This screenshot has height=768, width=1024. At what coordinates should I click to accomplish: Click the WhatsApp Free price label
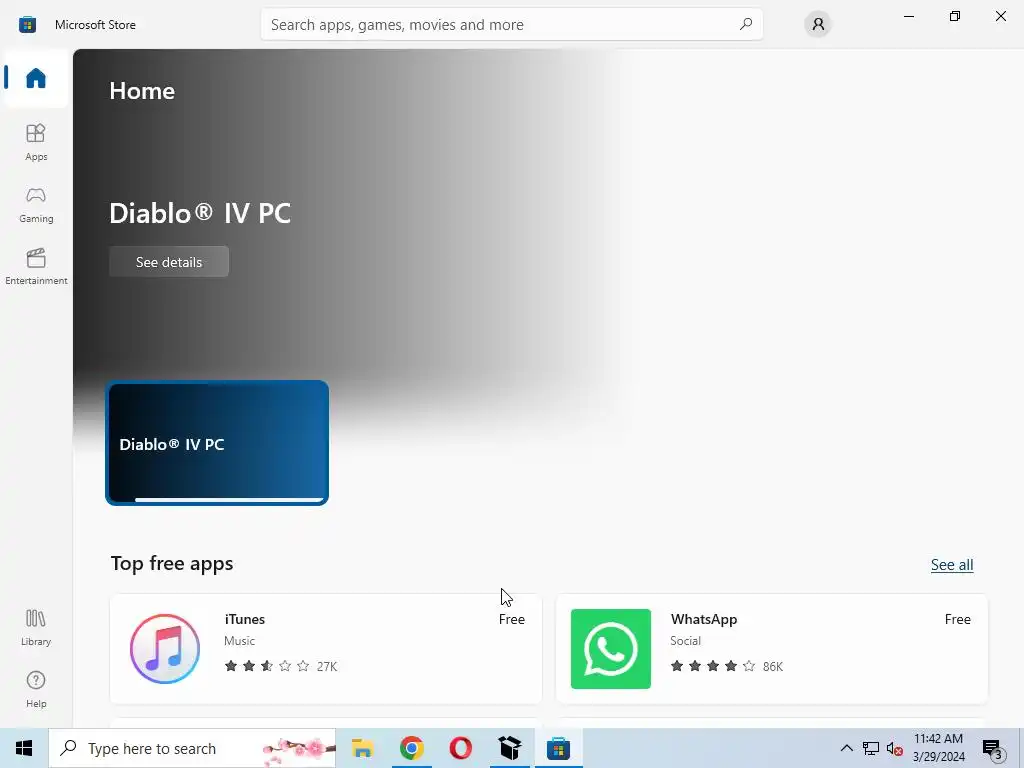click(x=957, y=619)
